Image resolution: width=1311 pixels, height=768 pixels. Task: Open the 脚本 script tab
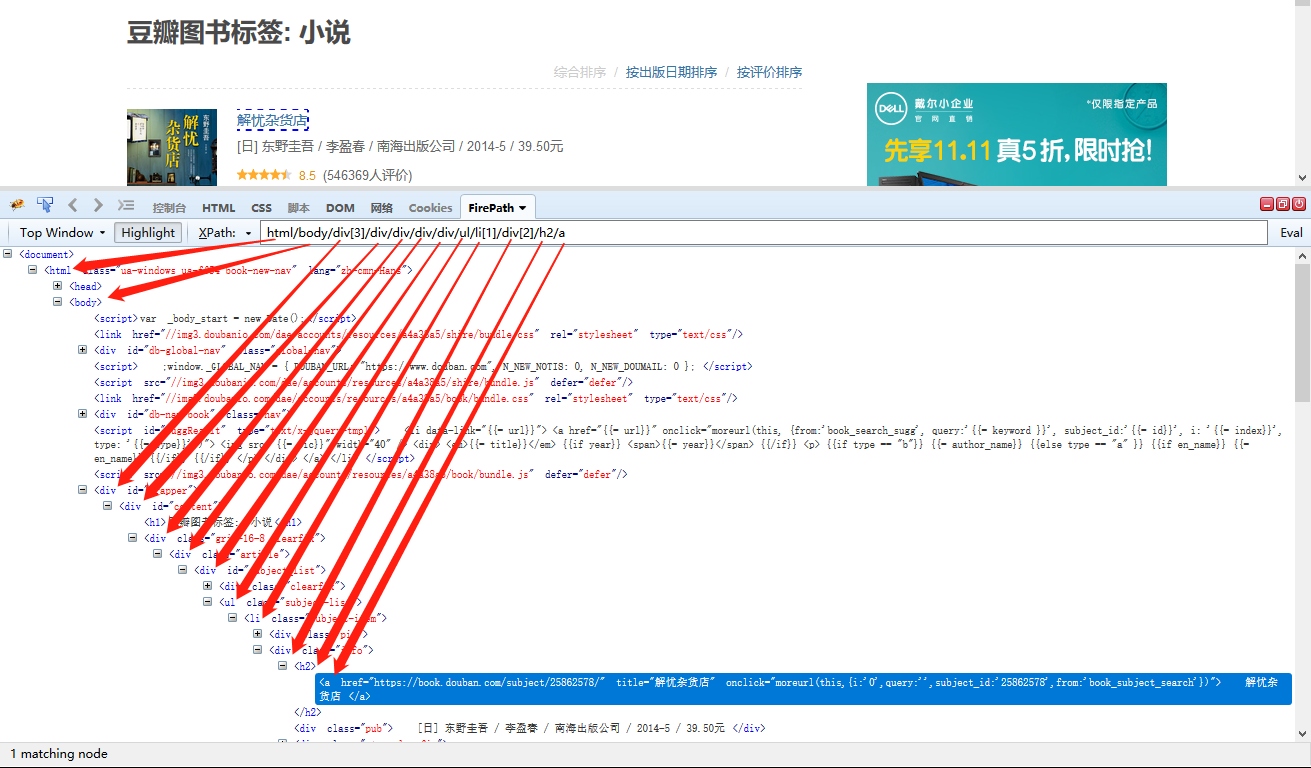(x=298, y=208)
